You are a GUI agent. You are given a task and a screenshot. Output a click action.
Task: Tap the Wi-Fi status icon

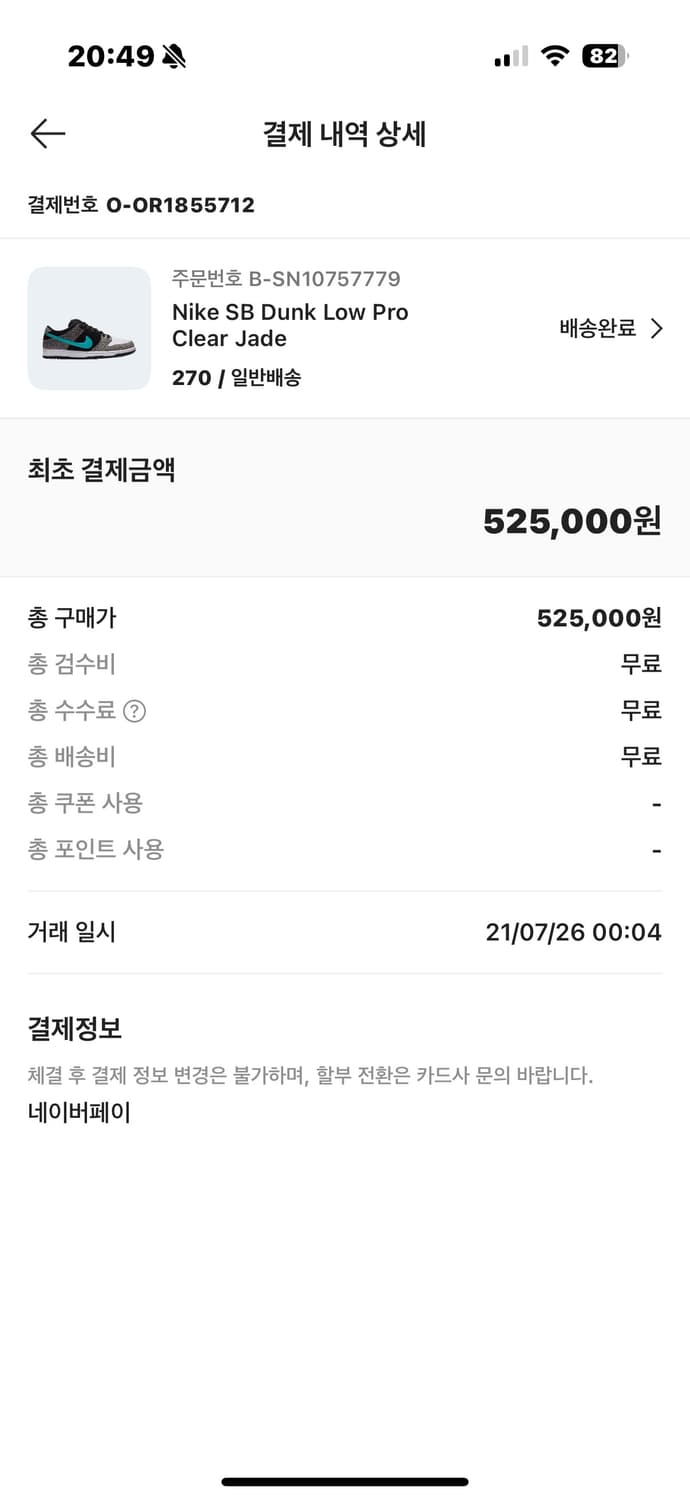(554, 56)
